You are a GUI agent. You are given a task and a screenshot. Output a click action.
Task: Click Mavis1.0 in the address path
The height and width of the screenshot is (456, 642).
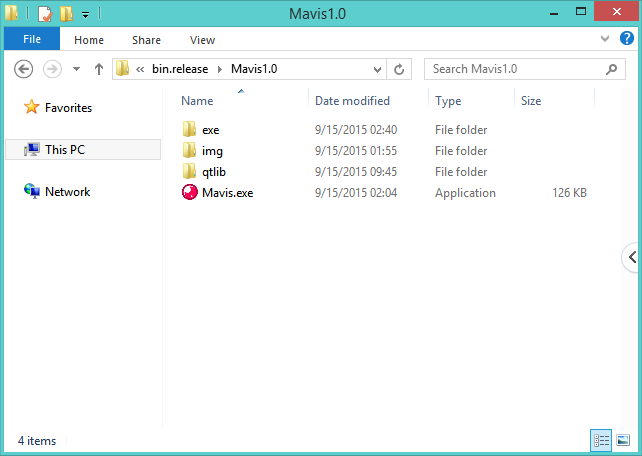254,69
